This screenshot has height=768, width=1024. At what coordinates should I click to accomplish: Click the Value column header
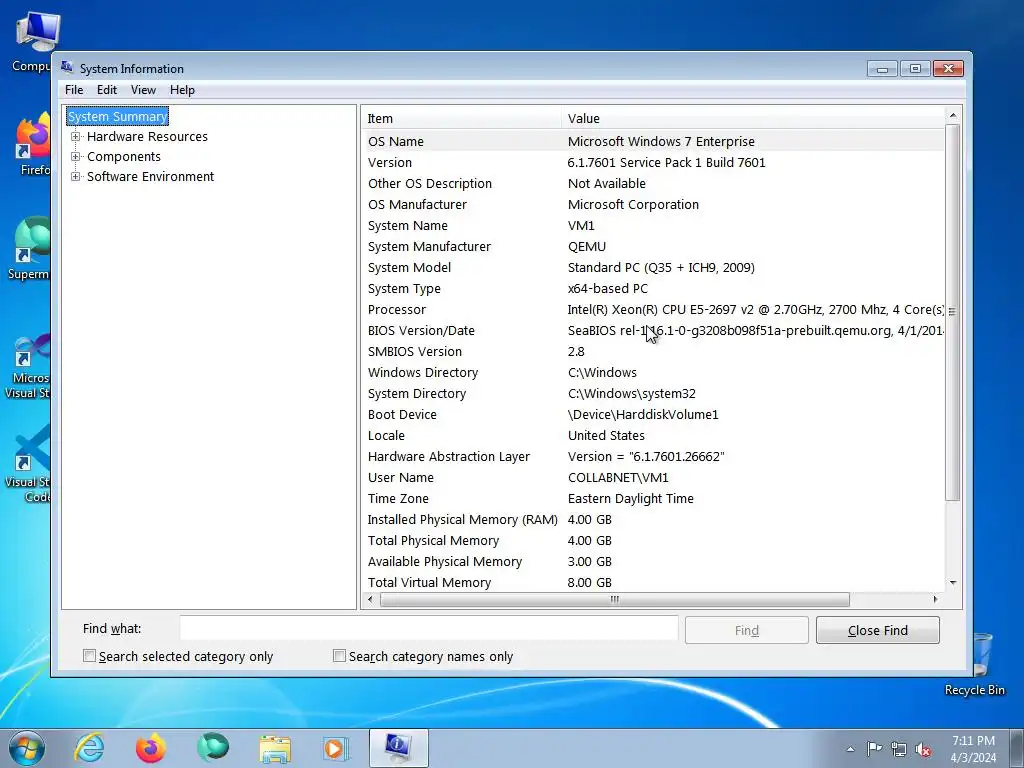[x=752, y=118]
